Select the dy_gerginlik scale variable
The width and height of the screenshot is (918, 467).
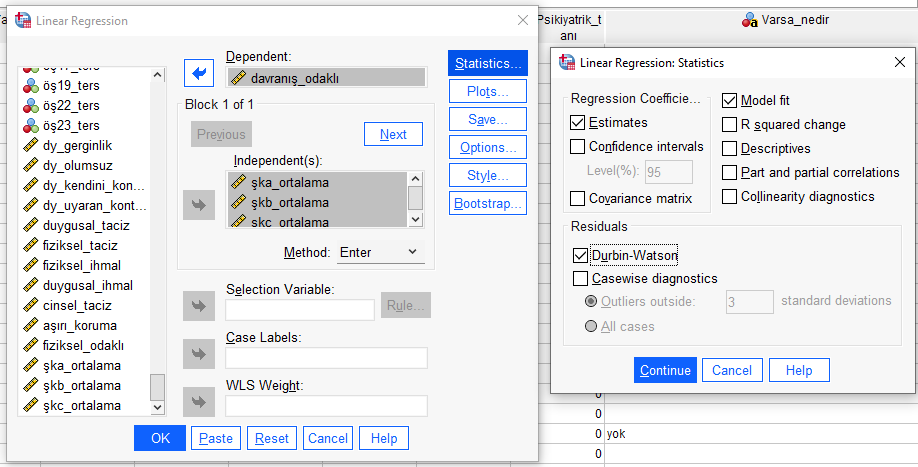(78, 145)
